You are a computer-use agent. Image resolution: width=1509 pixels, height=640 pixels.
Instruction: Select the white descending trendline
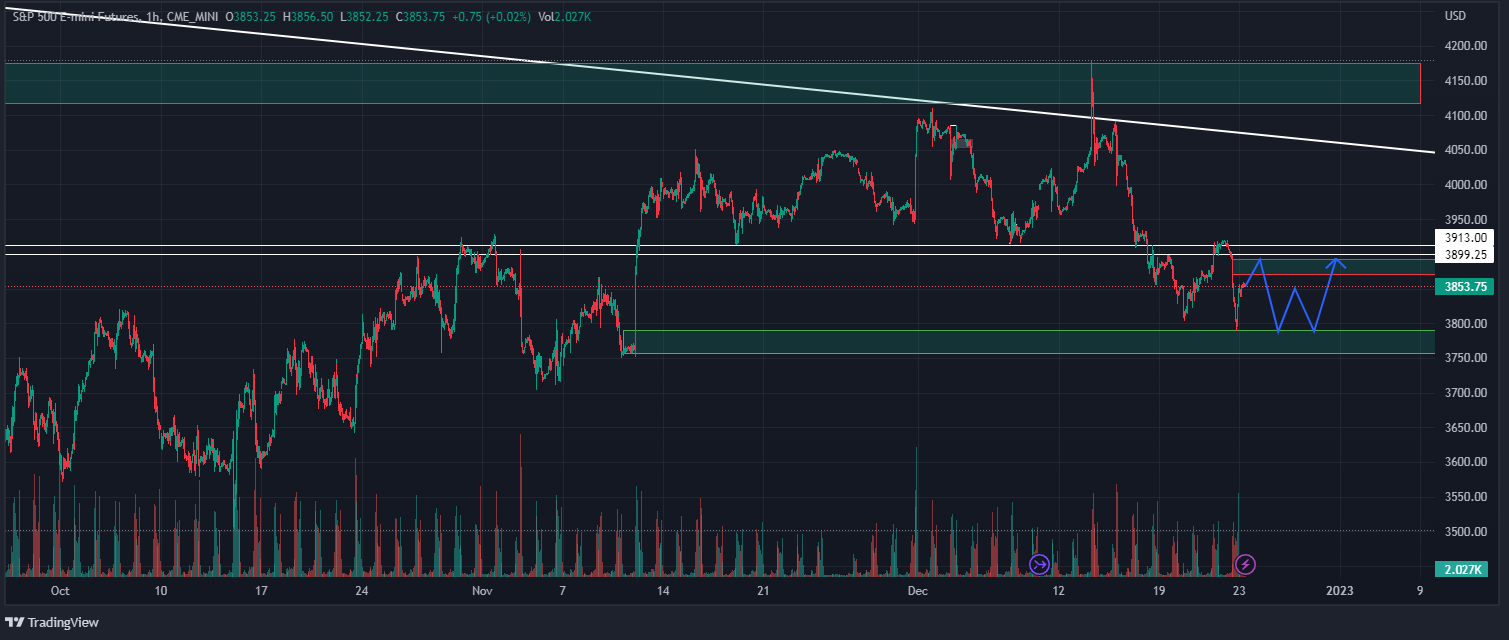700,81
